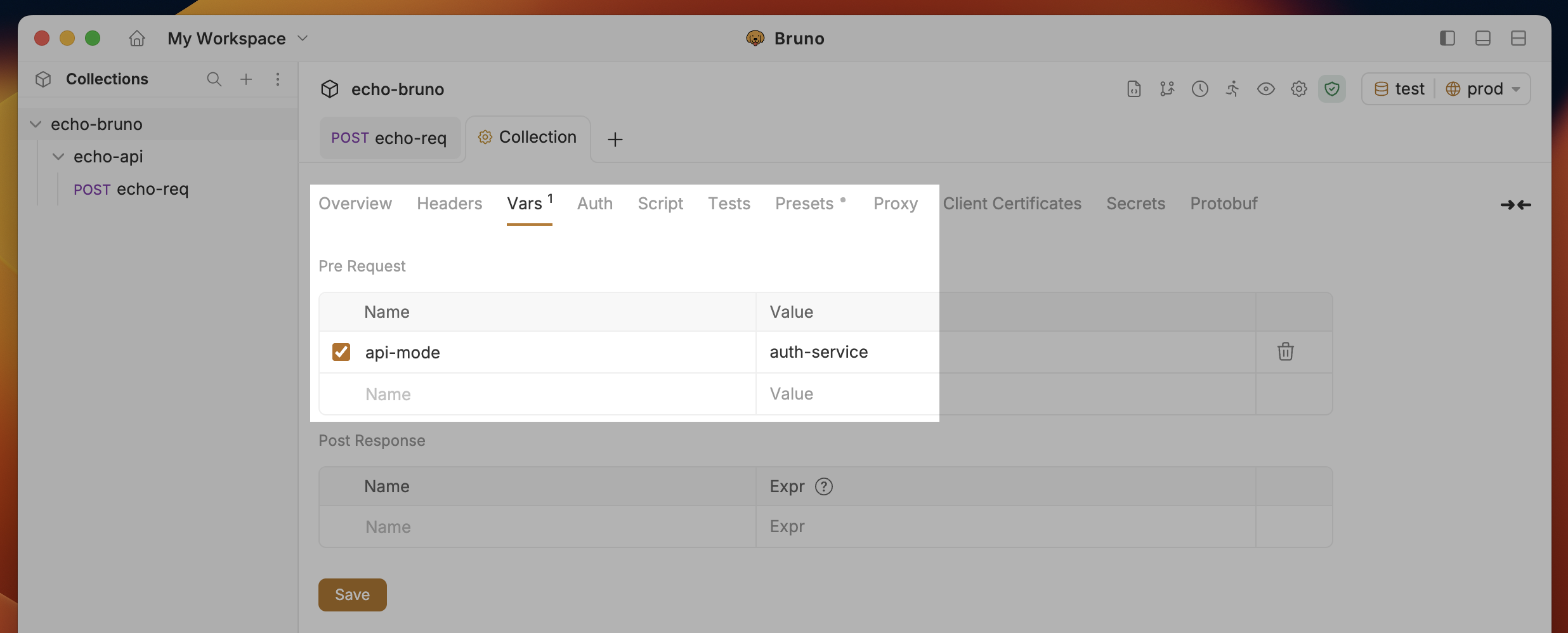1568x633 pixels.
Task: Click the eye preview icon
Action: pos(1266,89)
